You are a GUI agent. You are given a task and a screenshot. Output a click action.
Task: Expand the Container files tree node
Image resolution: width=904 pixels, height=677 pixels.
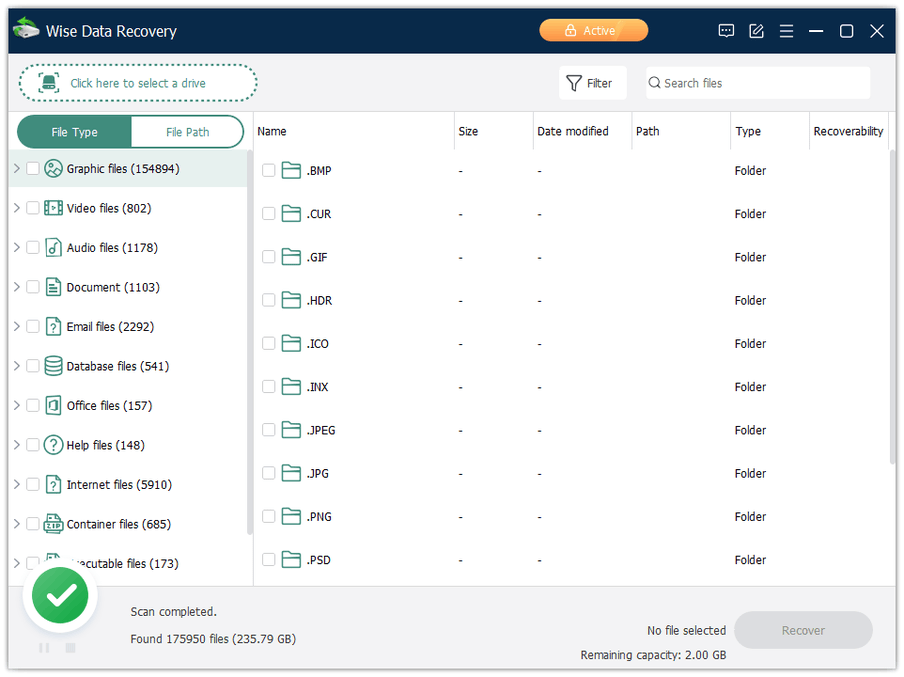coord(17,524)
